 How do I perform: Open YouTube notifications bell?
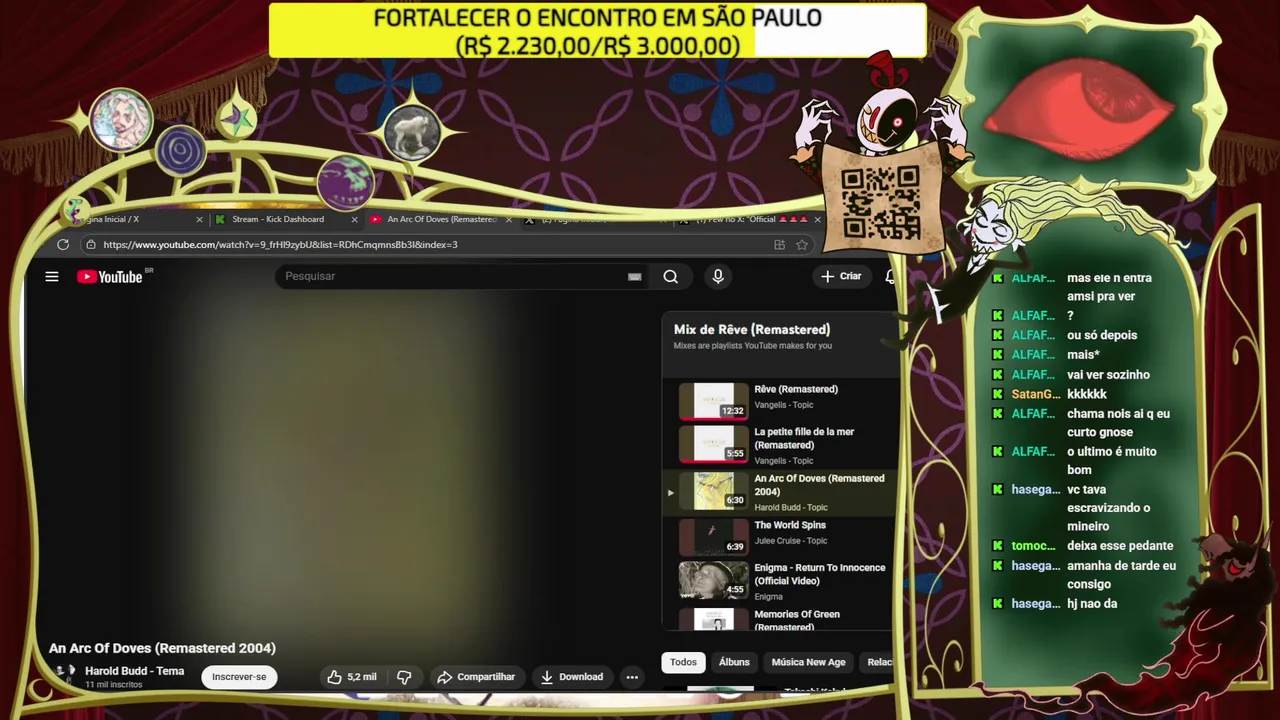[x=890, y=277]
